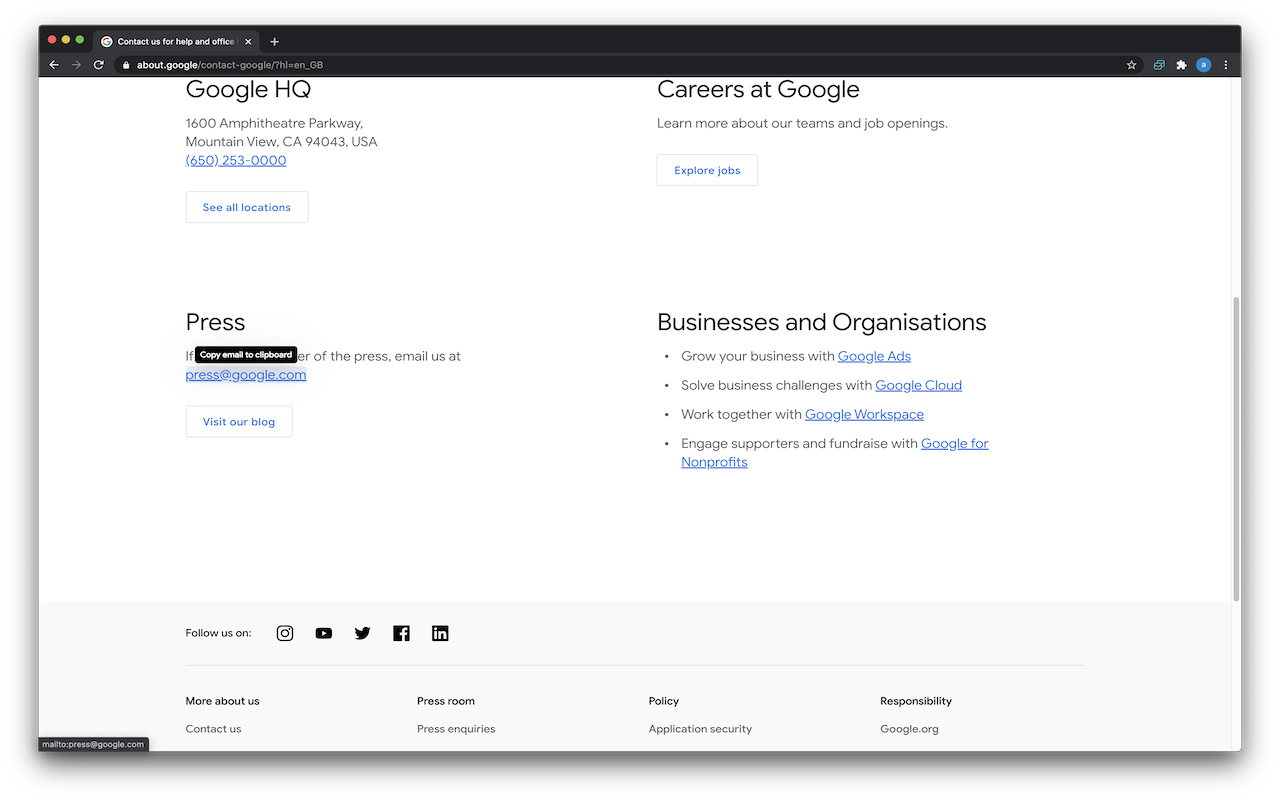
Task: Open Google's Instagram profile icon
Action: click(x=285, y=633)
